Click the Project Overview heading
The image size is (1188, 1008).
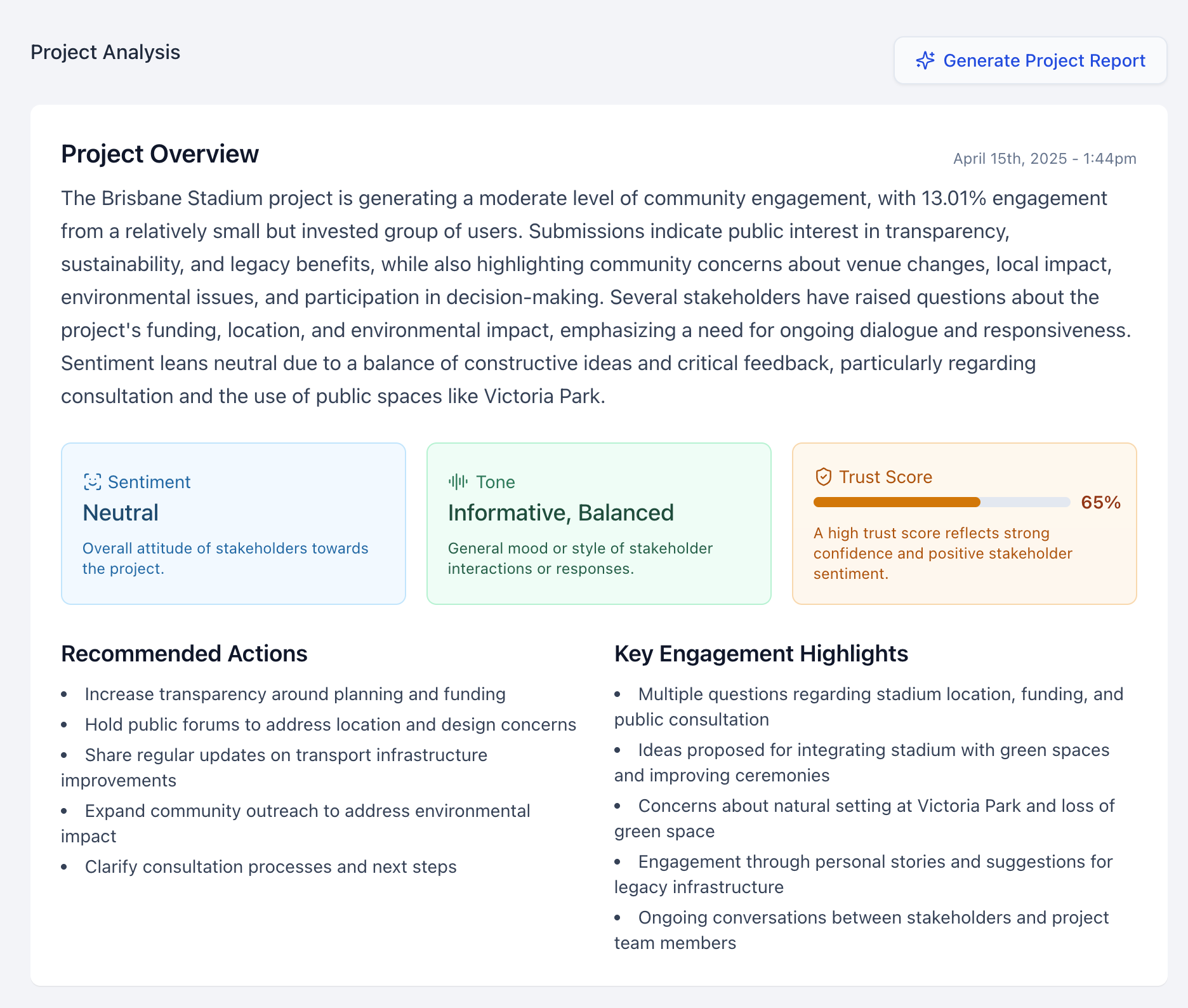[x=160, y=154]
